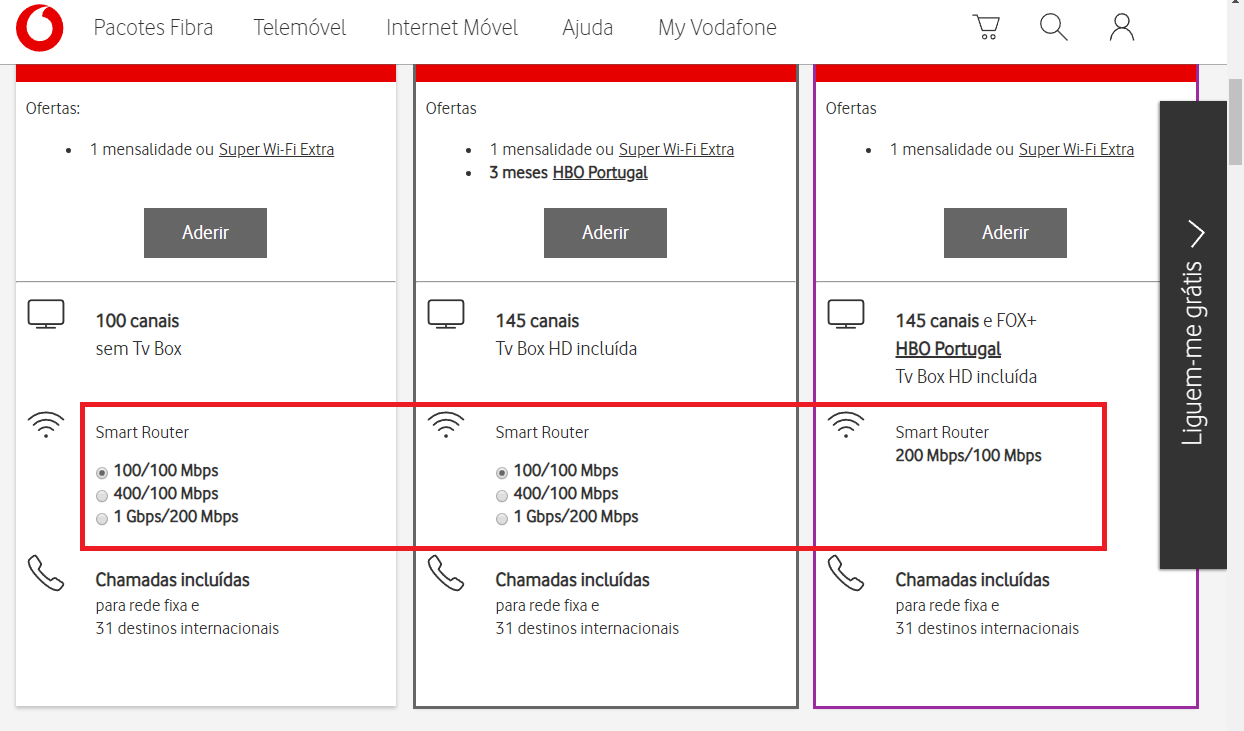The width and height of the screenshot is (1244, 731).
Task: Click Aderir on the middle plan
Action: click(x=605, y=232)
